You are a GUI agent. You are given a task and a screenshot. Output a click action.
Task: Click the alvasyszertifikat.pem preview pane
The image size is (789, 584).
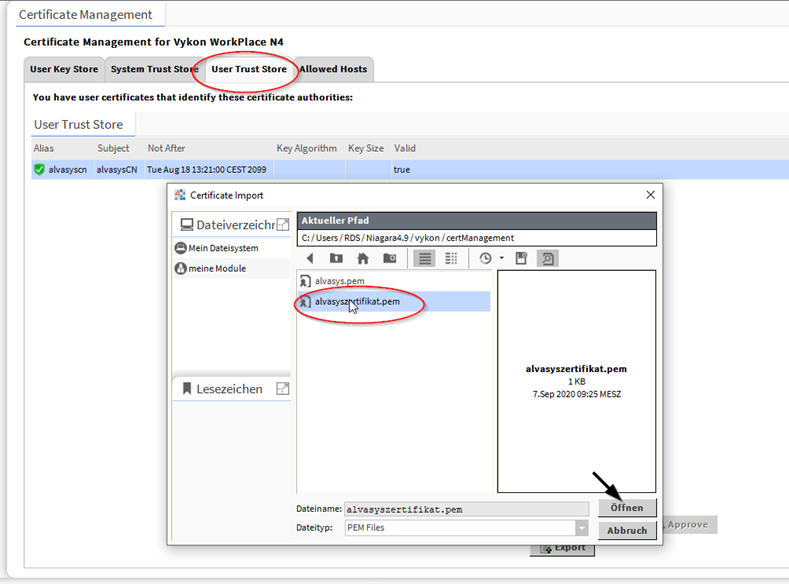pos(577,381)
